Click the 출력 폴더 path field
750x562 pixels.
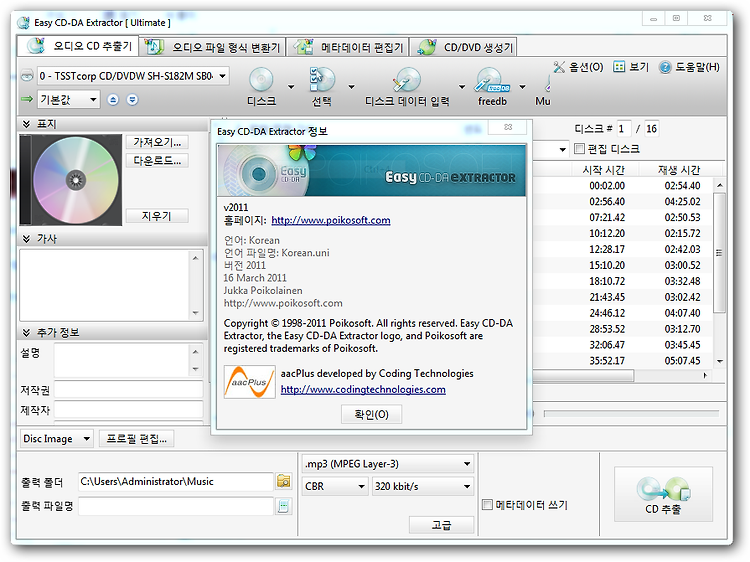176,482
